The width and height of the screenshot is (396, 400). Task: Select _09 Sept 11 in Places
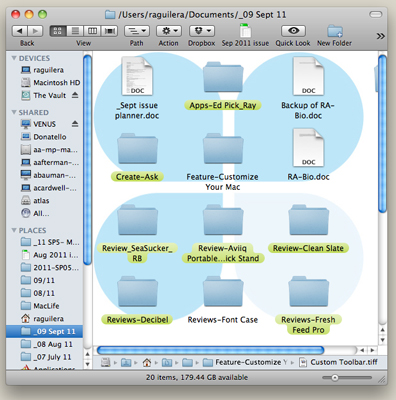pyautogui.click(x=44, y=331)
